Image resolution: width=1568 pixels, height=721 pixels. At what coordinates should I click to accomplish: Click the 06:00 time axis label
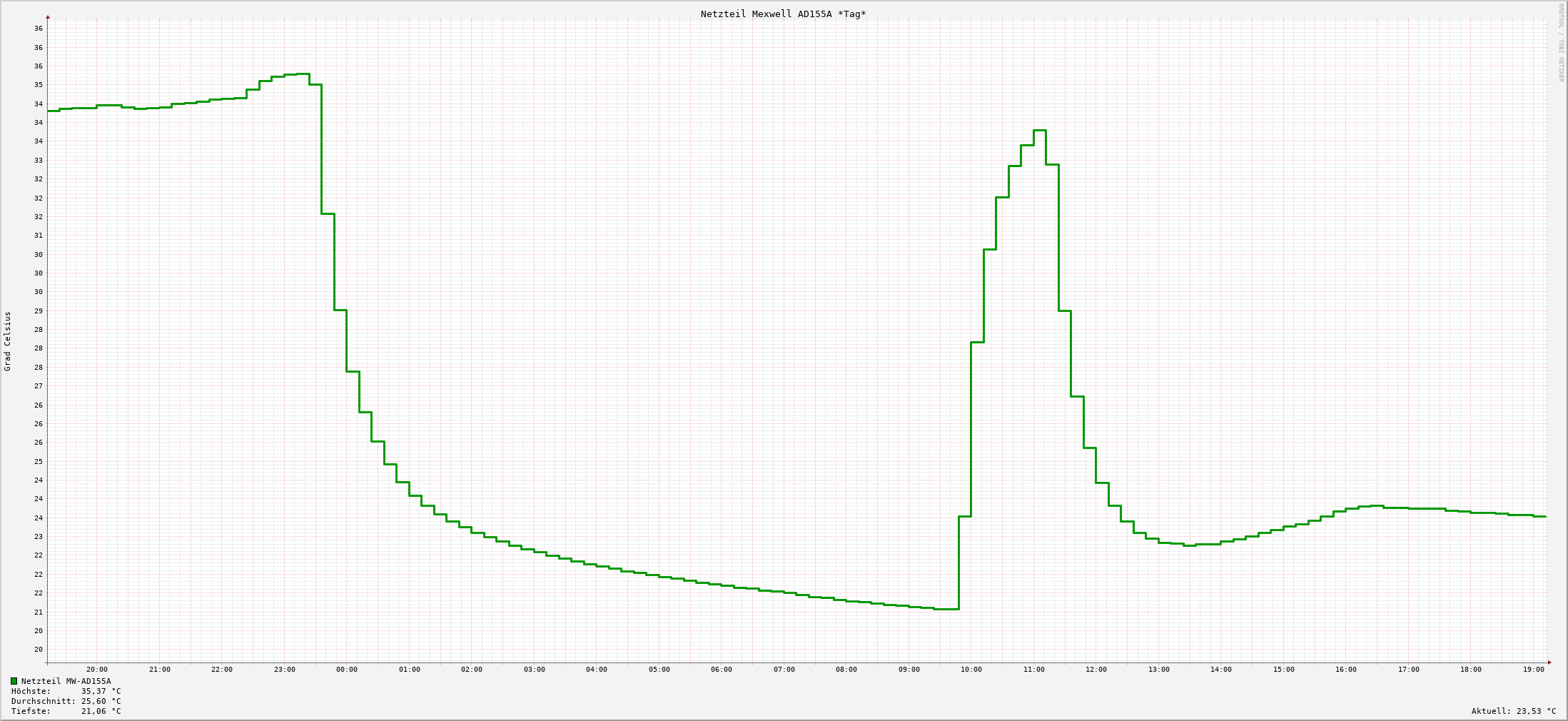[x=721, y=670]
